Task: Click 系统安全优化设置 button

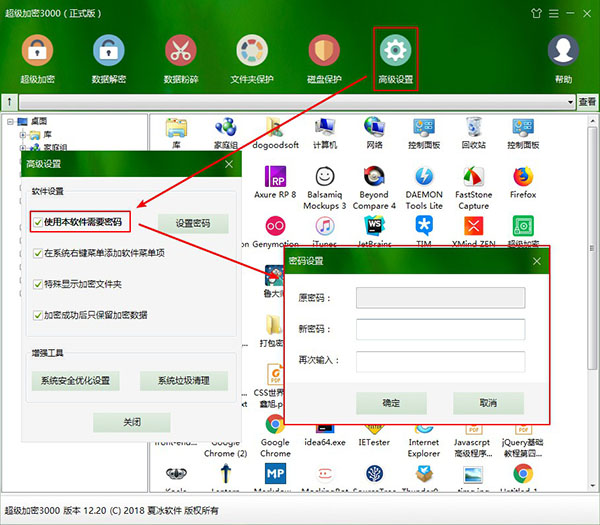Action: [75, 380]
